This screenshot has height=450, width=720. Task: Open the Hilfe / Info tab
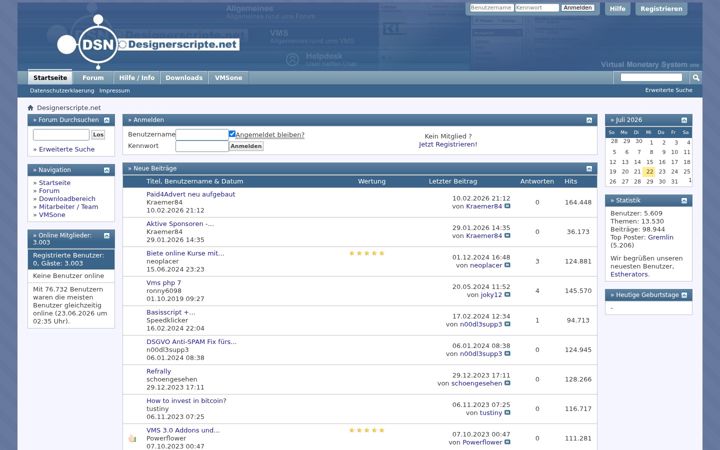(137, 78)
